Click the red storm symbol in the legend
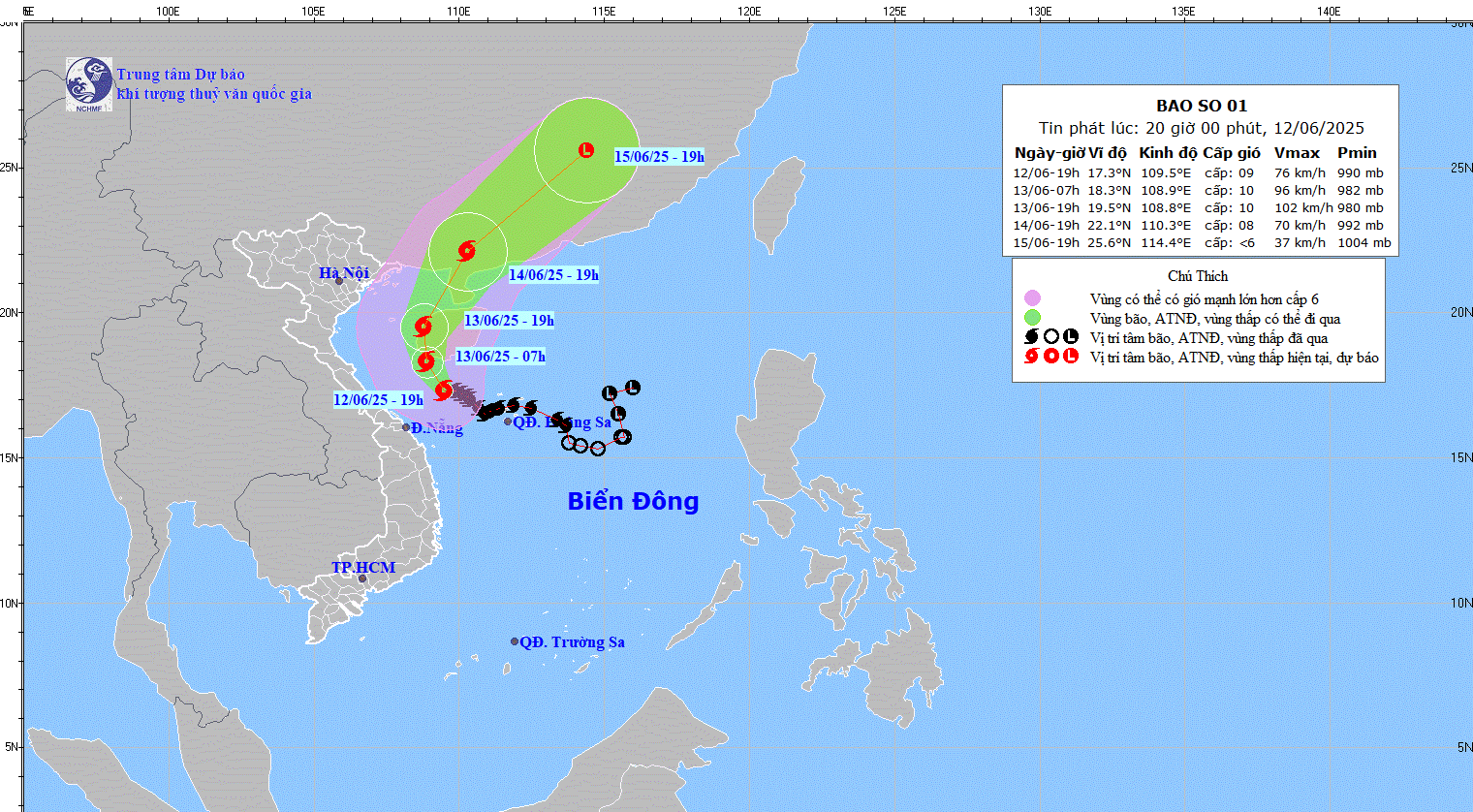Viewport: 1473px width, 812px height. tap(1032, 357)
